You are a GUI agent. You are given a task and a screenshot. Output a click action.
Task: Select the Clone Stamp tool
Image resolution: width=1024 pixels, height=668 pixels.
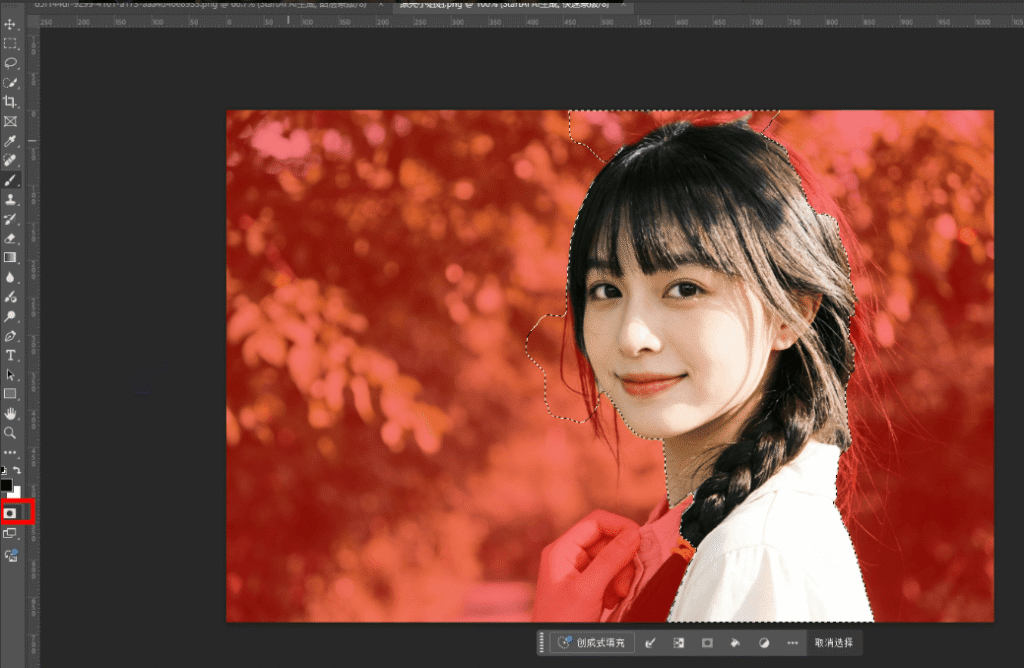(10, 200)
